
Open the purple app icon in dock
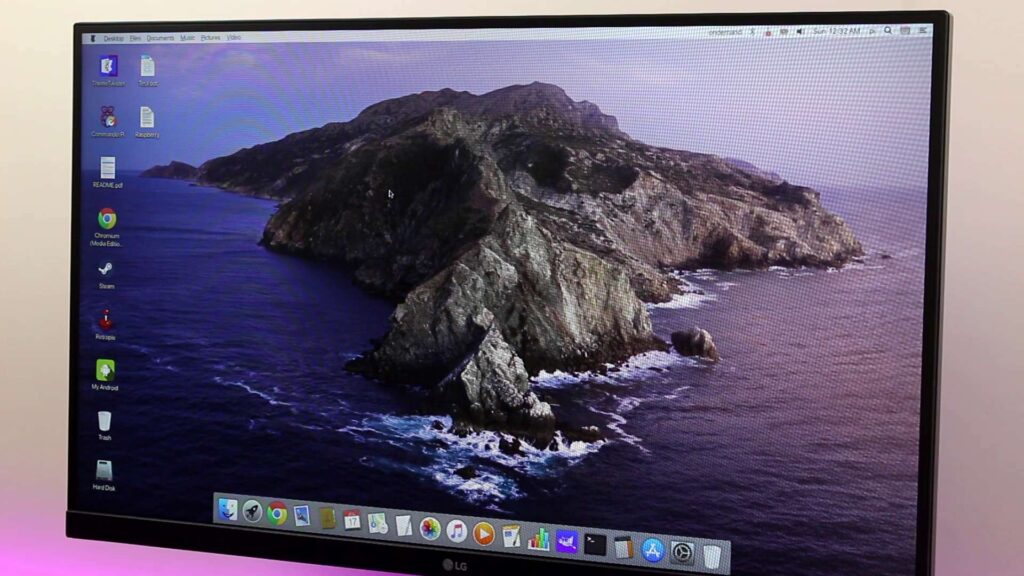(567, 542)
